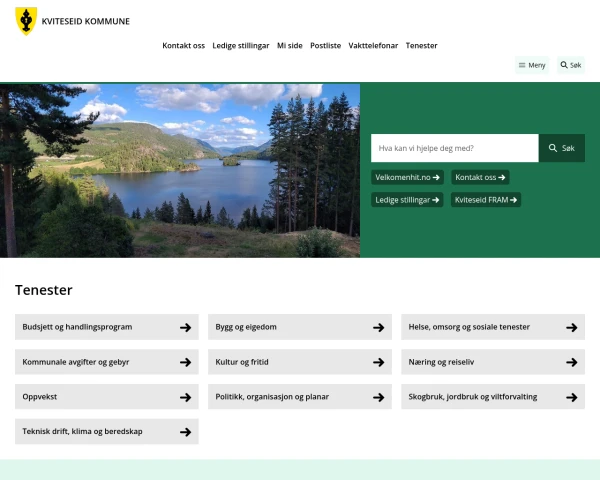Select Vakttelefonar in the top menu
600x480 pixels.
pyautogui.click(x=373, y=46)
